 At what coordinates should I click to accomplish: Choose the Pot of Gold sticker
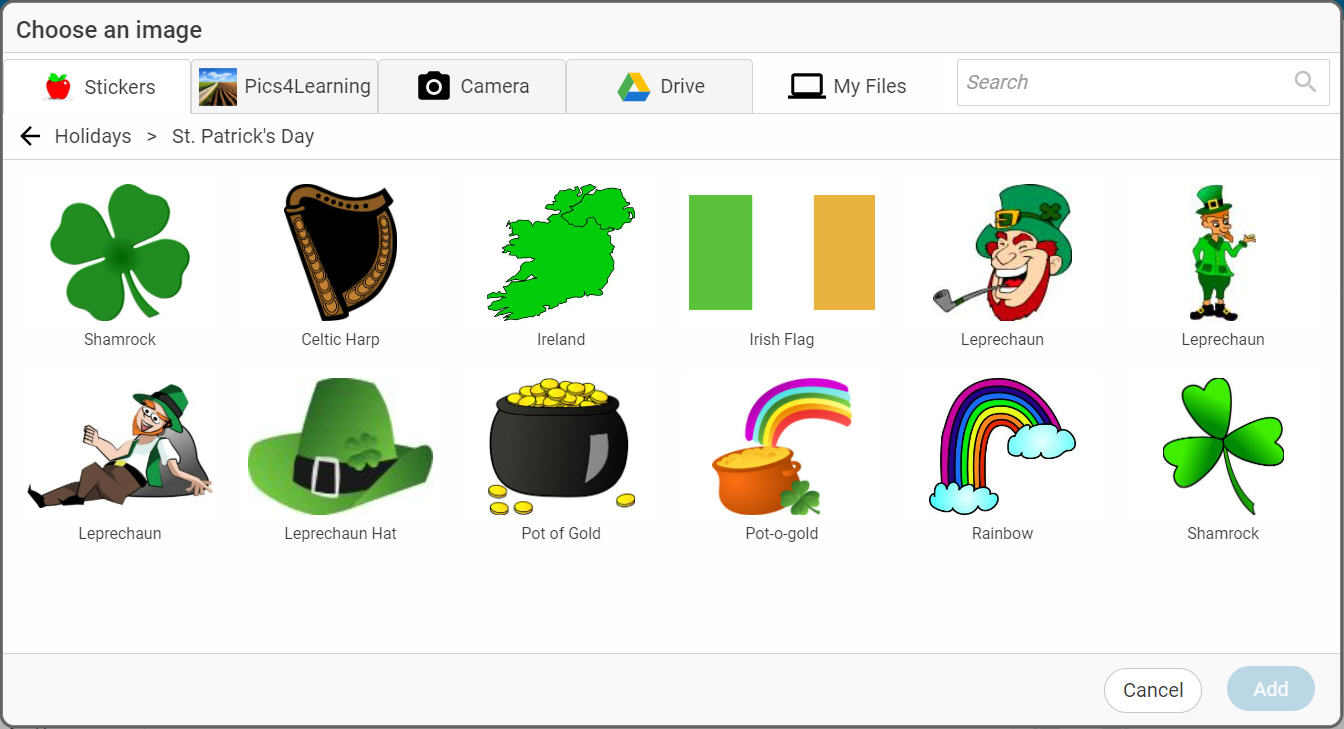point(561,446)
